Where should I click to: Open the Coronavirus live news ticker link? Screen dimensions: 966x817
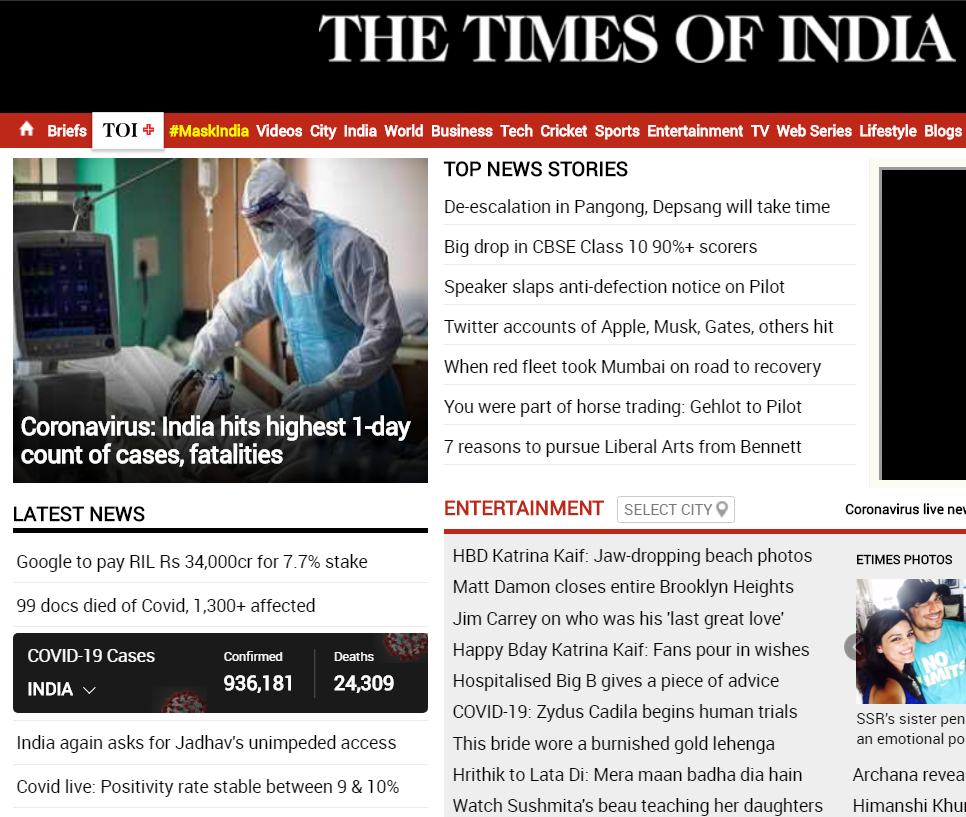coord(905,510)
